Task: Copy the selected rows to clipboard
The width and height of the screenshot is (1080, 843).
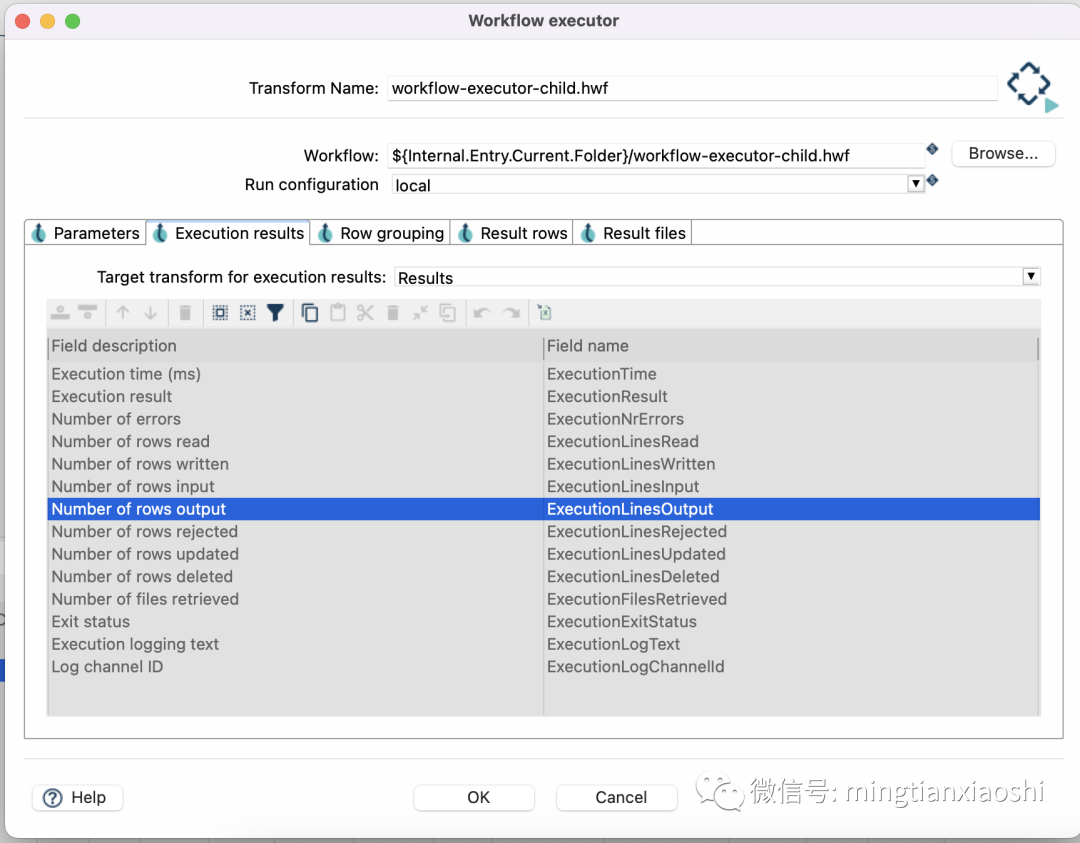Action: (x=310, y=313)
